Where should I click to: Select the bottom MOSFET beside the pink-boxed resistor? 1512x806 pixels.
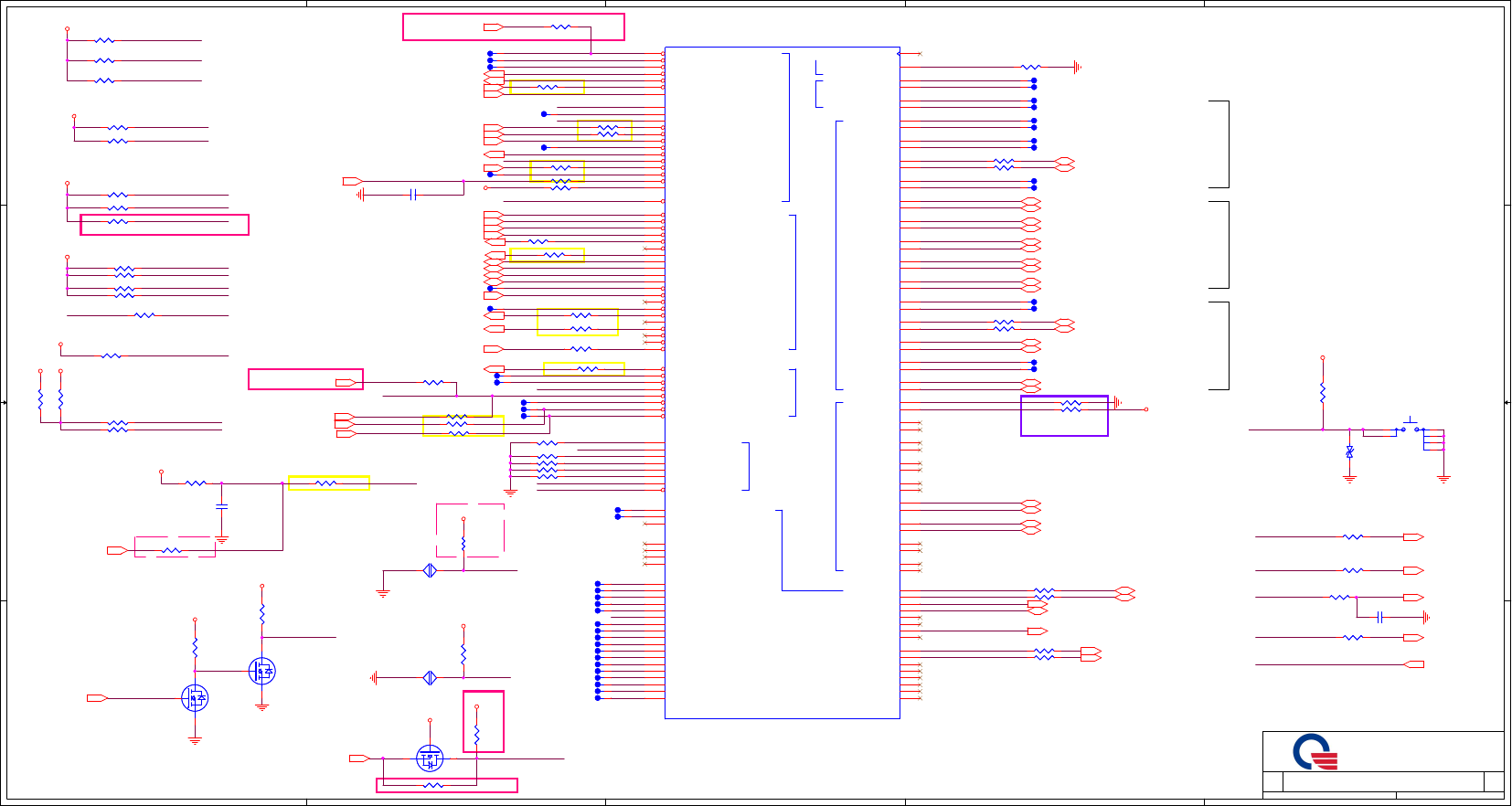tap(430, 758)
